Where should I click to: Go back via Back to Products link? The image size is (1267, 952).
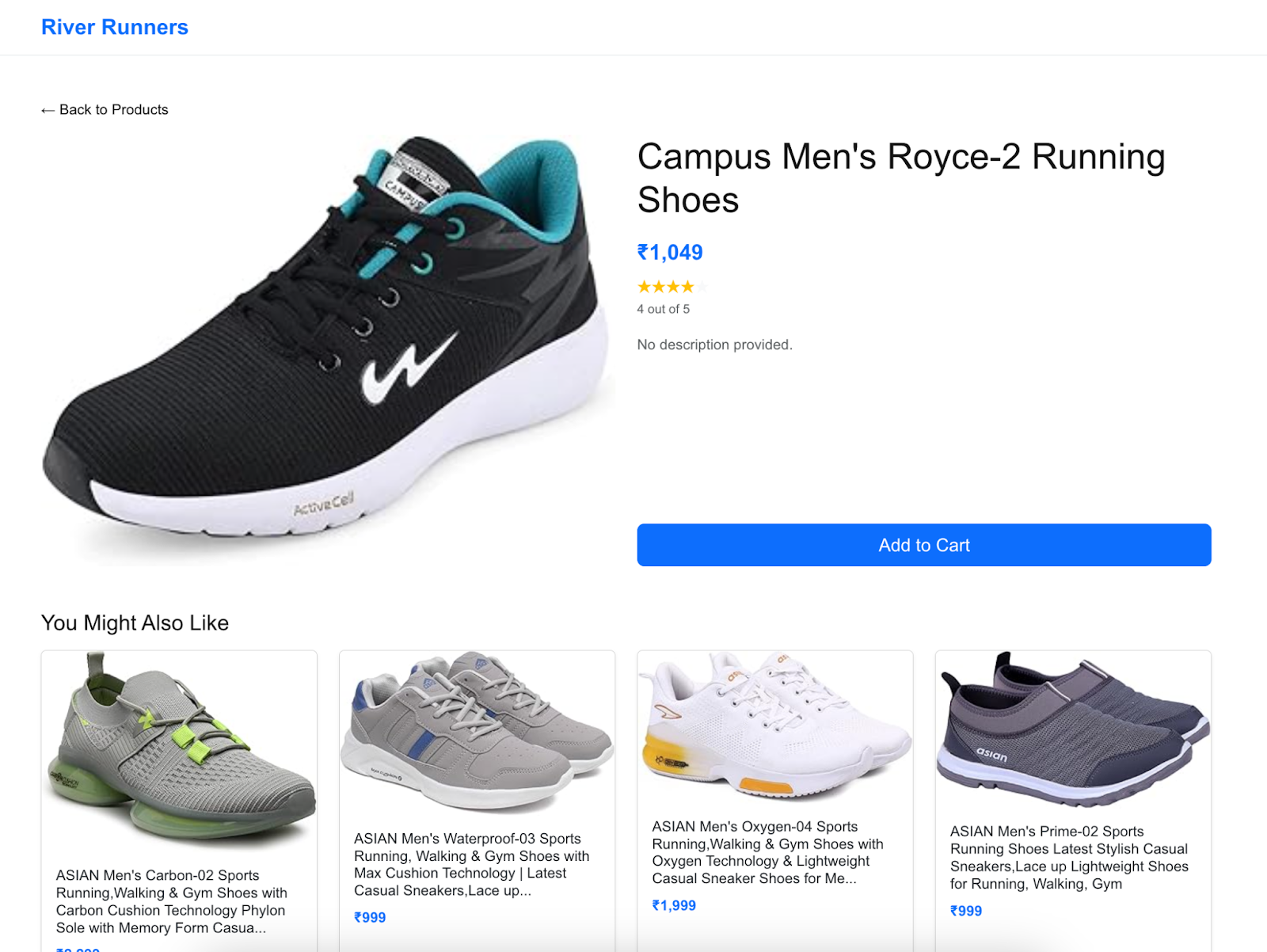pos(105,109)
